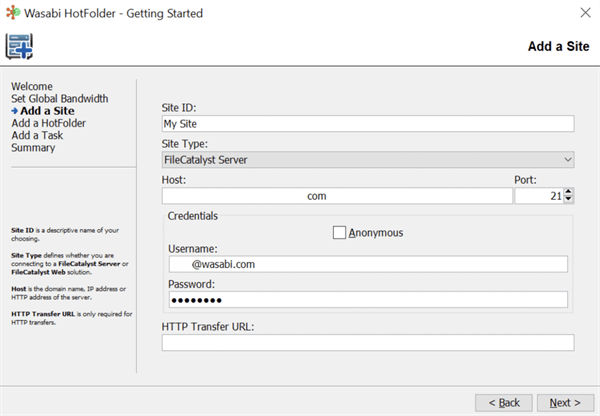Select the Add a HotFolder step
This screenshot has width=600, height=416.
point(48,123)
